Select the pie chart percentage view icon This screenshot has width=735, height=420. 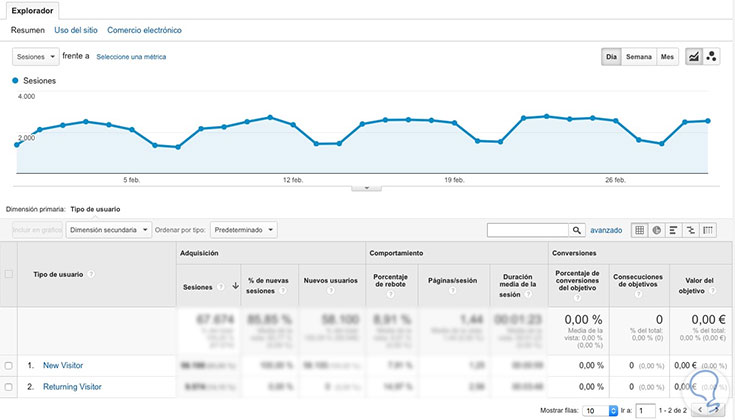tap(657, 230)
